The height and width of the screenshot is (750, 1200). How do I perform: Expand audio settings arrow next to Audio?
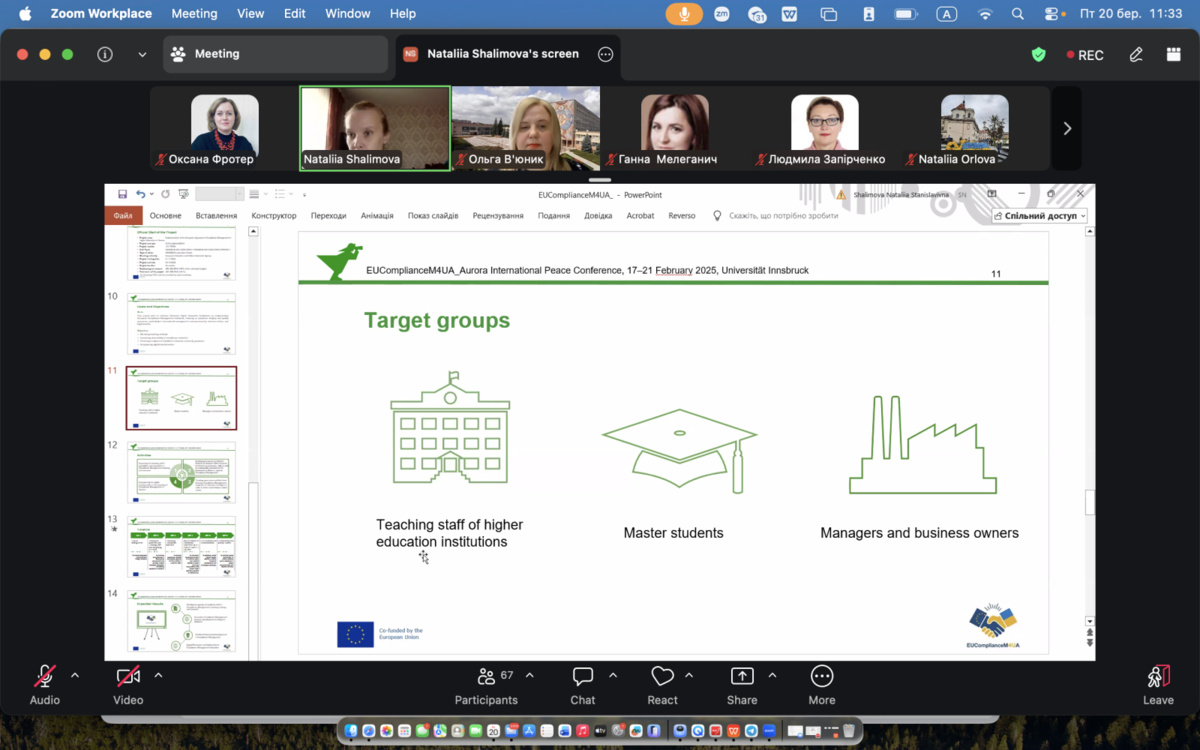coord(75,676)
